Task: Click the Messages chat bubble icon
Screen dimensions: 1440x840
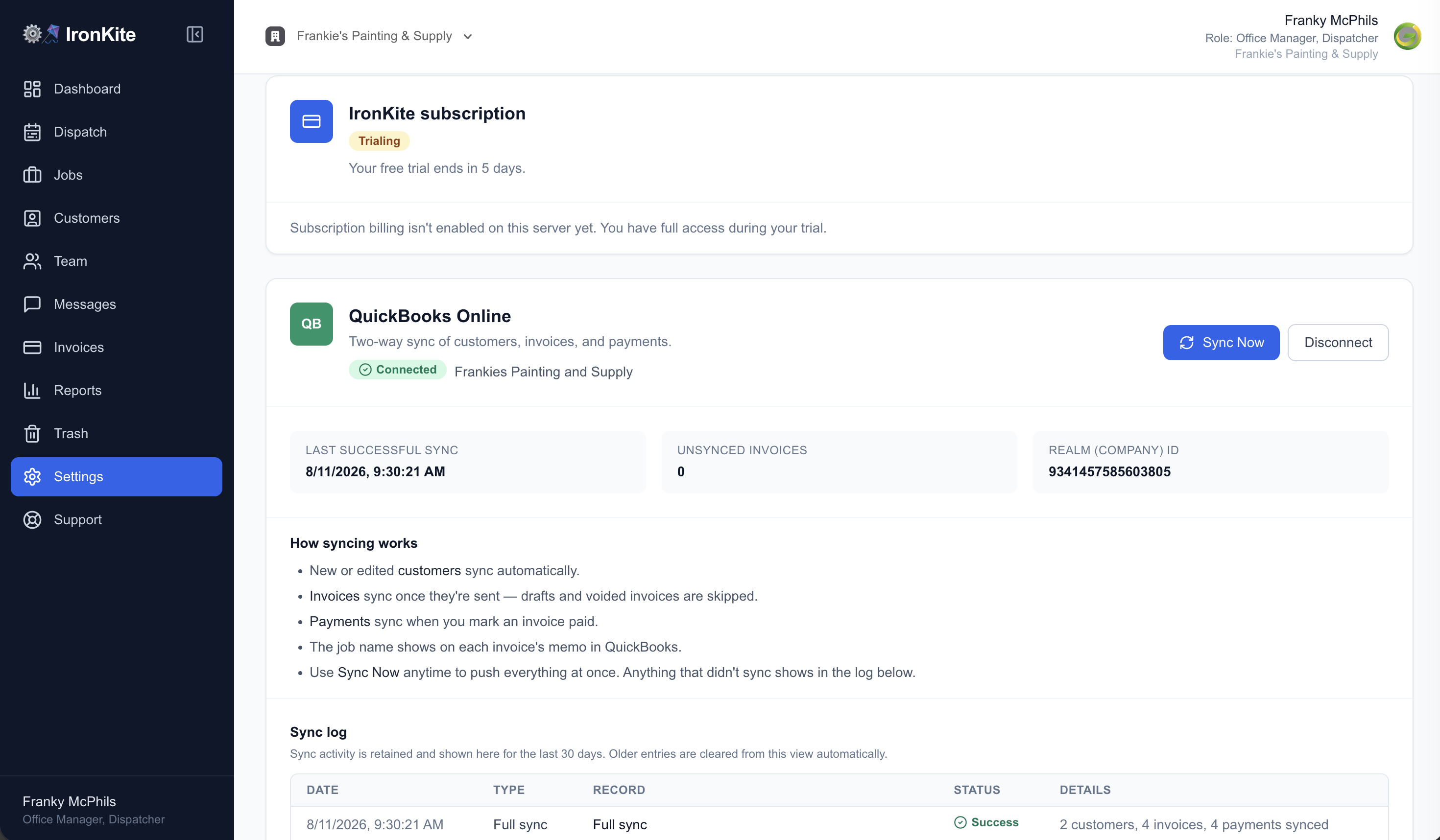Action: tap(32, 304)
